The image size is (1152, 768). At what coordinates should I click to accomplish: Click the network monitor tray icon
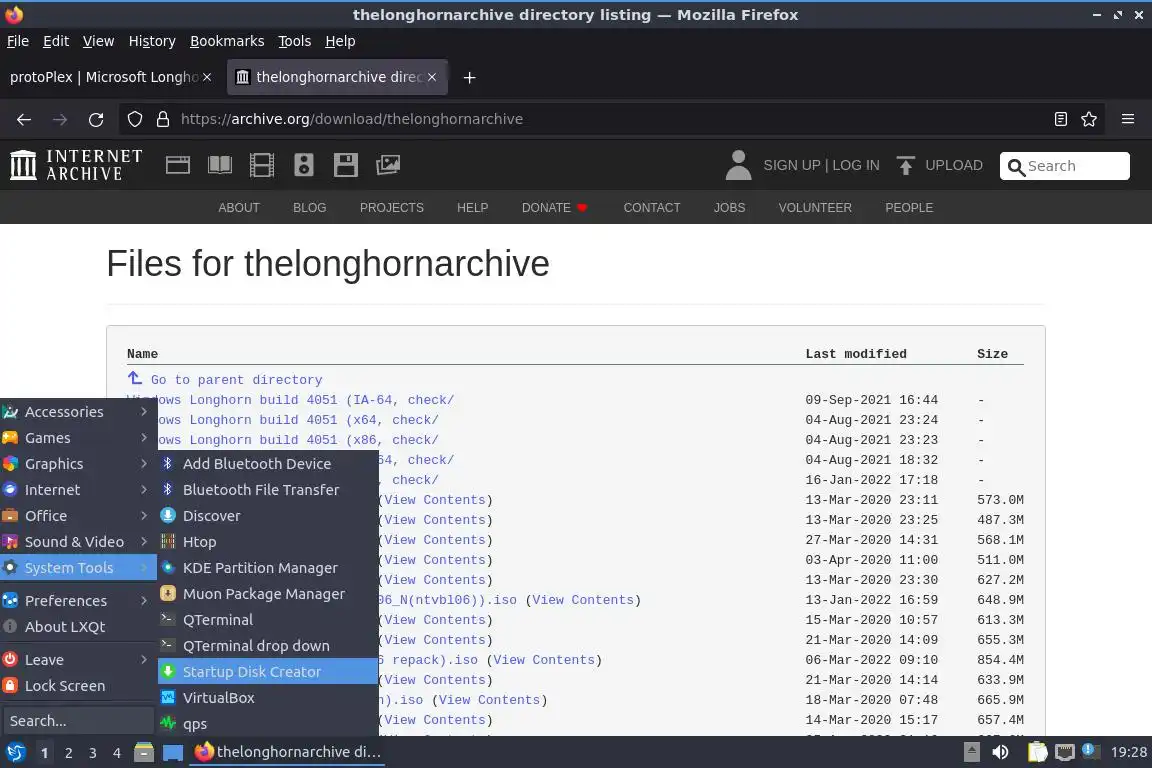1065,752
